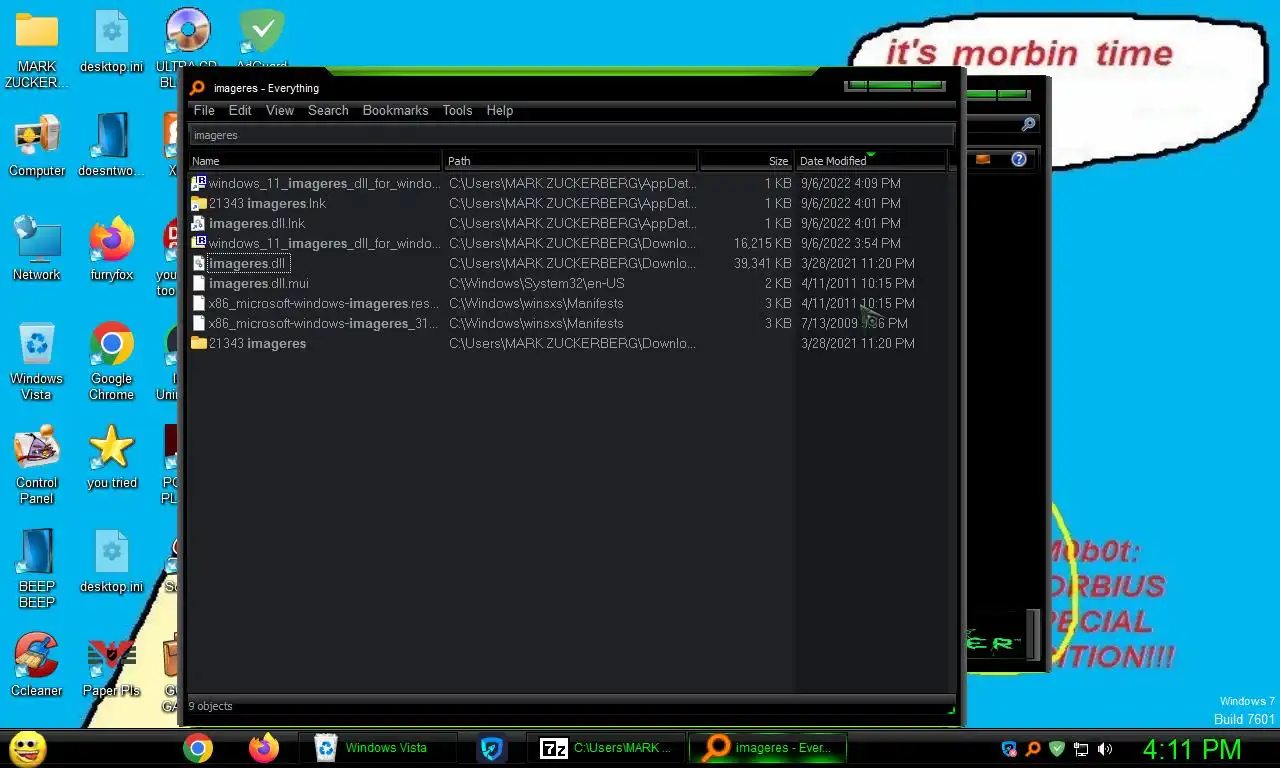Click the orange toolbar icon in the background window

click(983, 159)
